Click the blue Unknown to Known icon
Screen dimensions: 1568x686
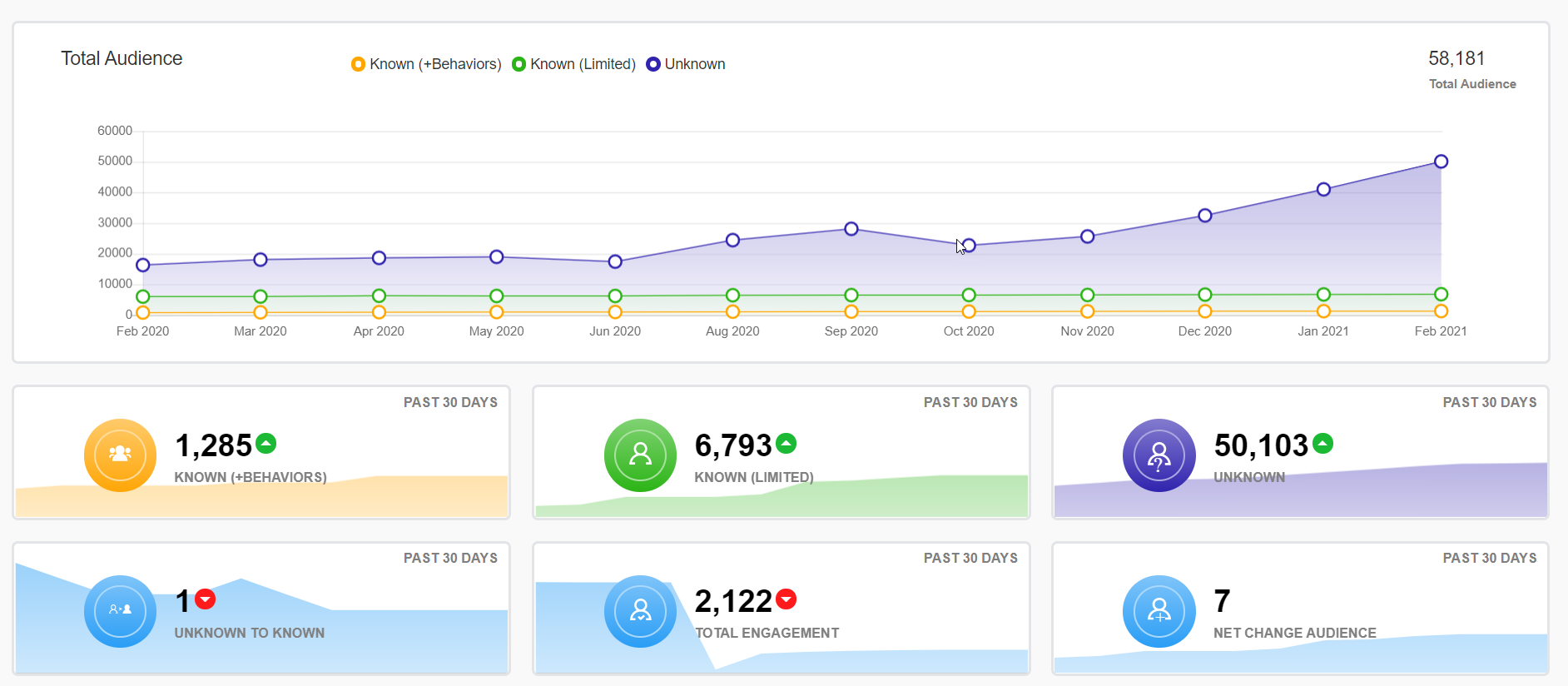point(121,611)
